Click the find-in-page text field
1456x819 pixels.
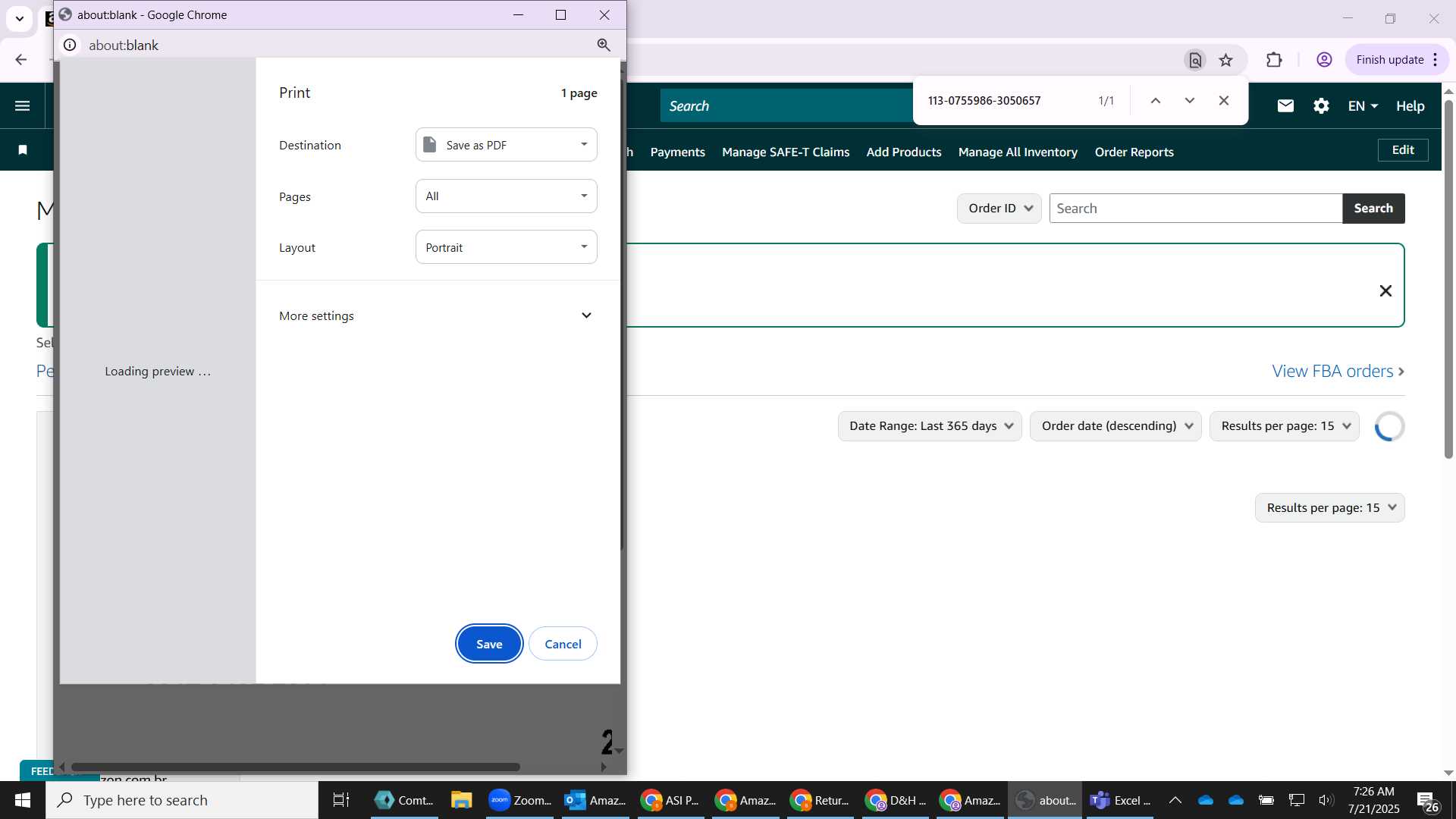click(x=1005, y=101)
